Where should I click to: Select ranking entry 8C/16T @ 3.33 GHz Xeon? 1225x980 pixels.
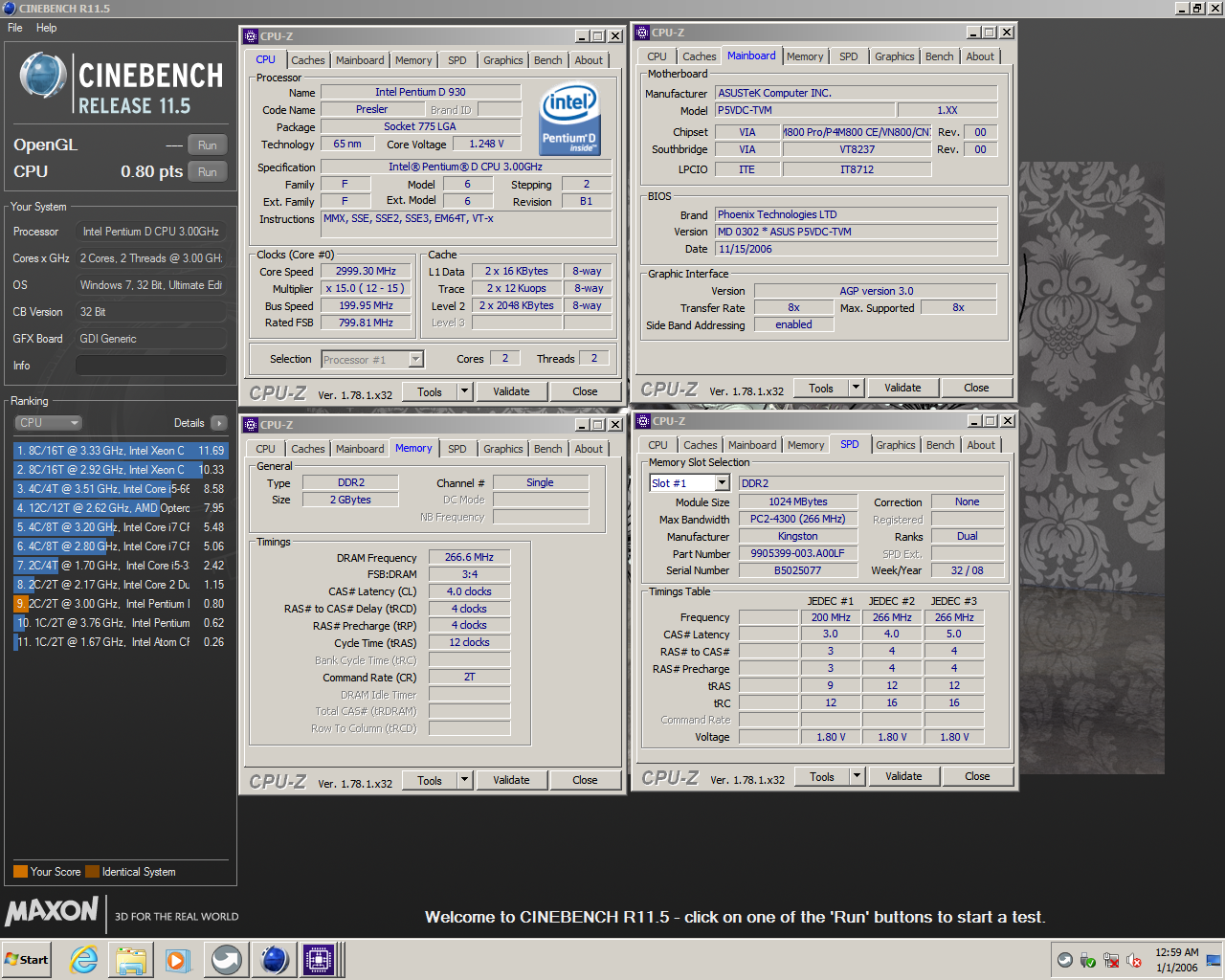click(x=121, y=451)
